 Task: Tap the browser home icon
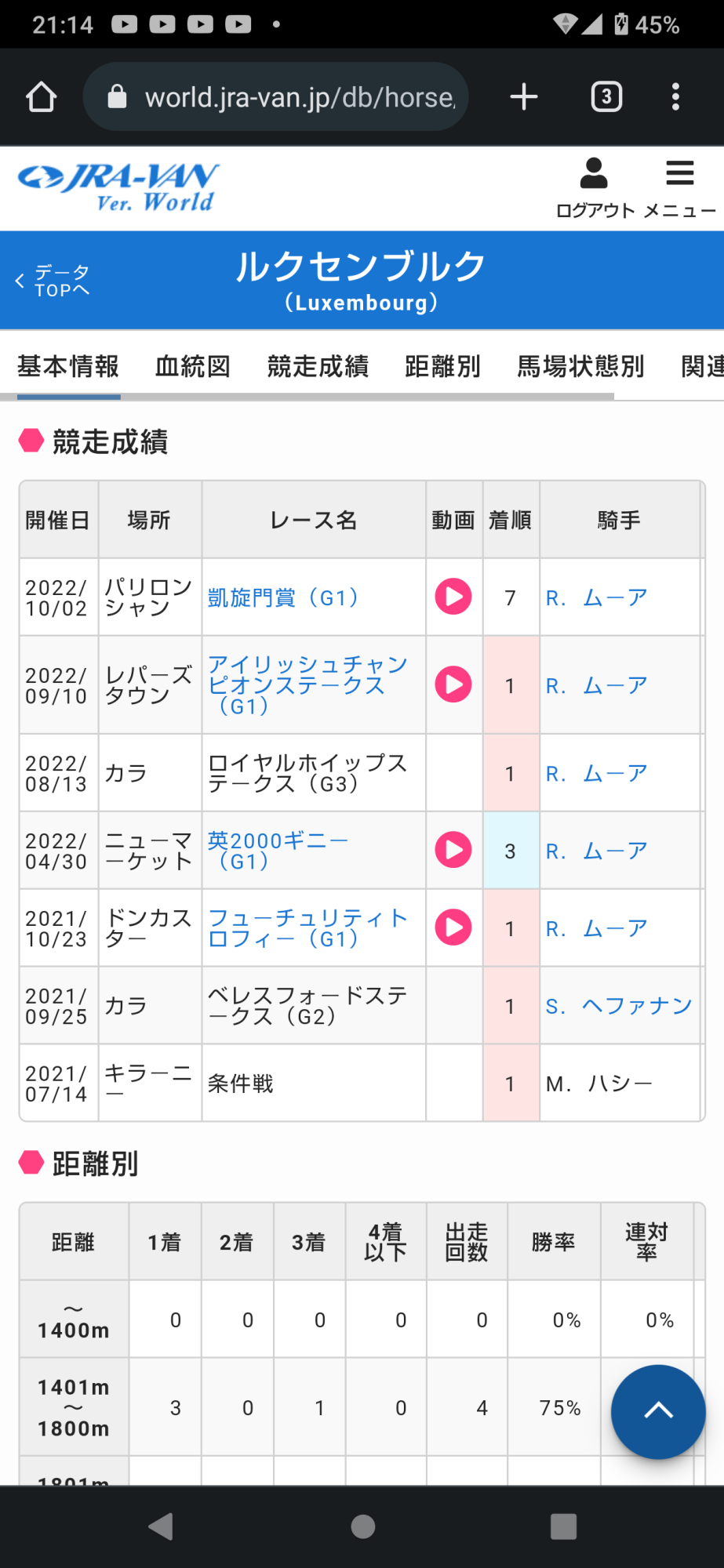pyautogui.click(x=42, y=97)
